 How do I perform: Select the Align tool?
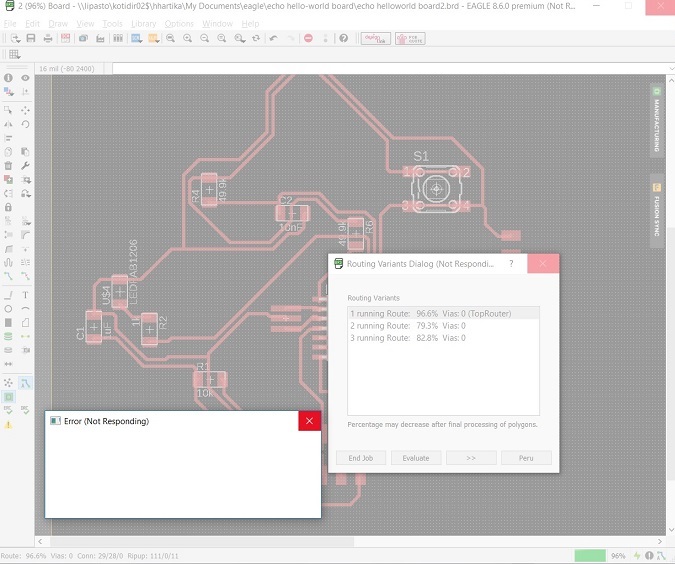(8, 138)
